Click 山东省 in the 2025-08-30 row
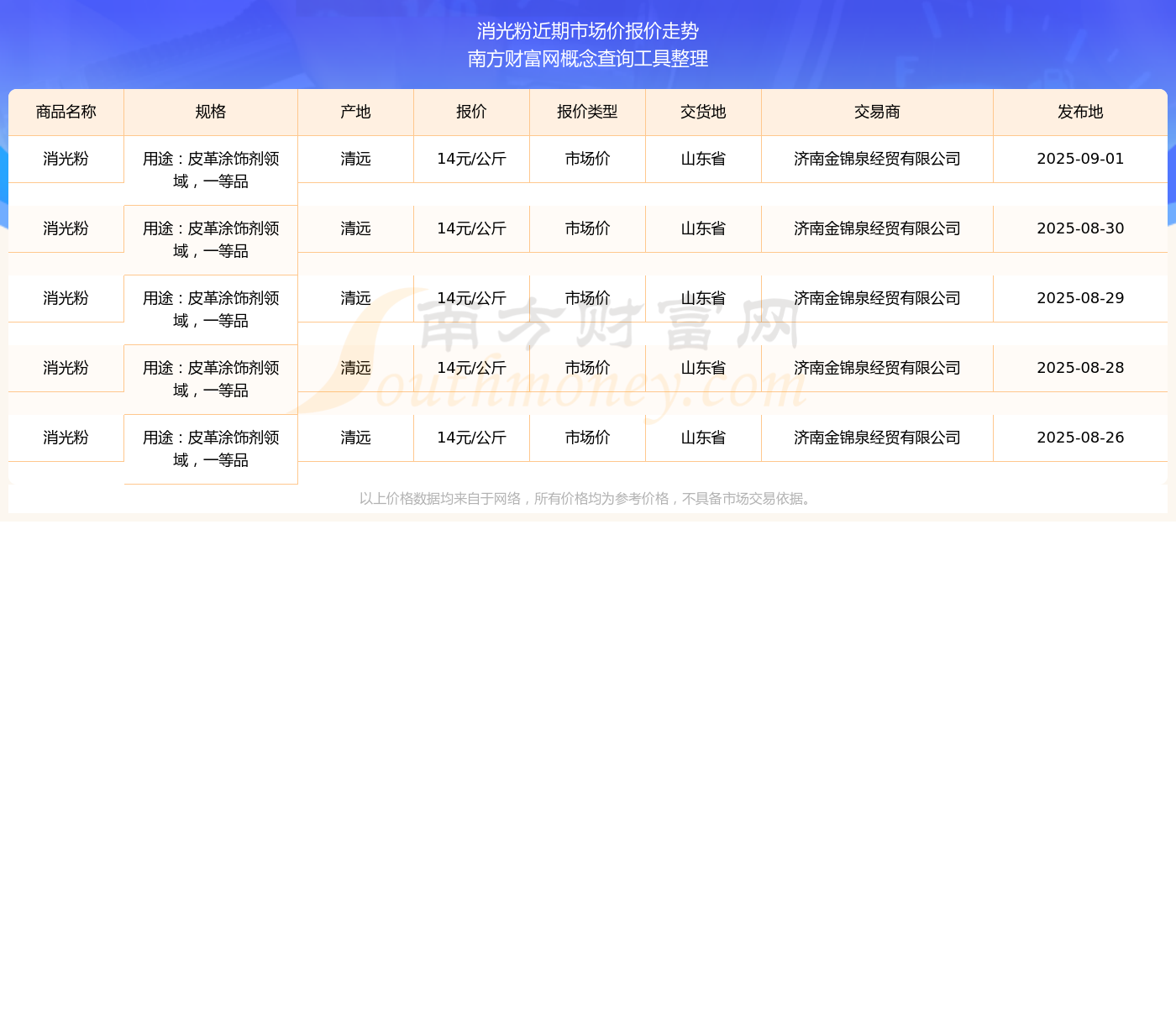This screenshot has height=1012, width=1176. [x=704, y=228]
